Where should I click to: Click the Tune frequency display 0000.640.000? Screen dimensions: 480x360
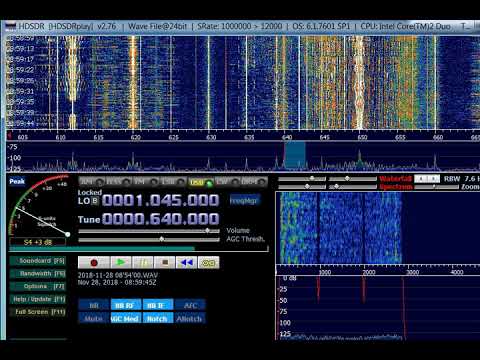click(x=160, y=219)
